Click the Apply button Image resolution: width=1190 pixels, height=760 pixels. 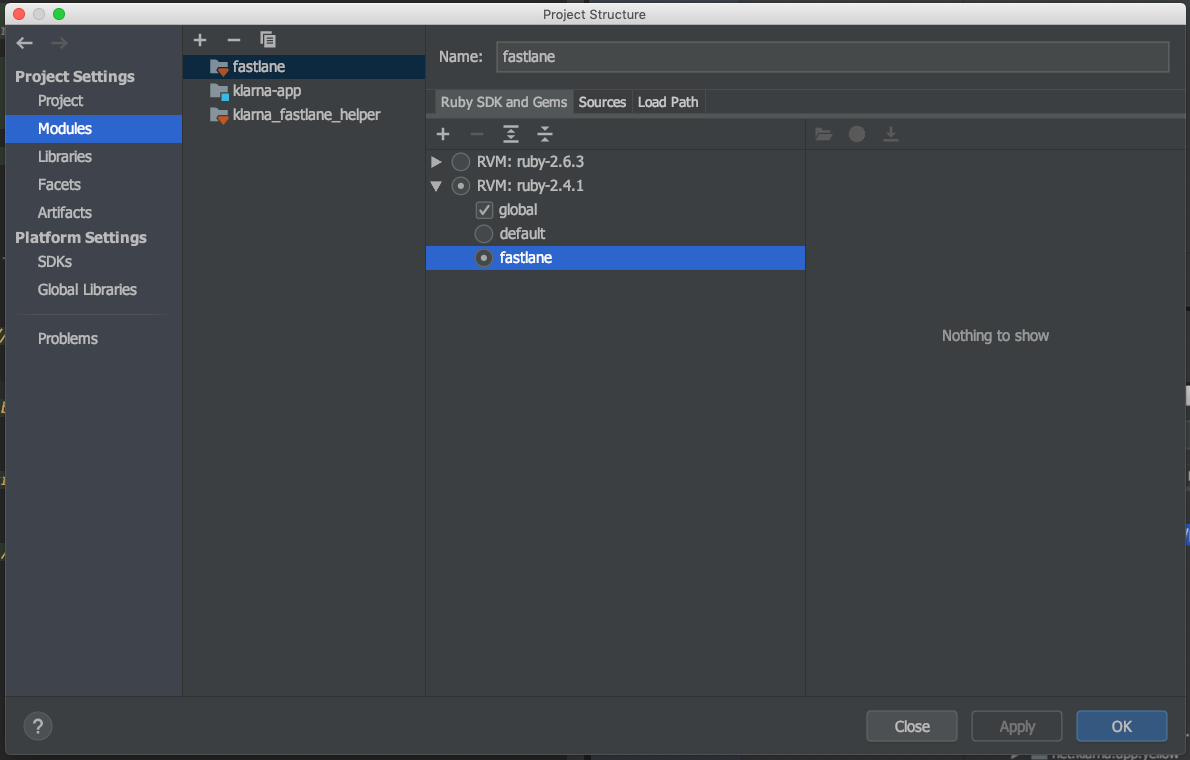click(1016, 726)
